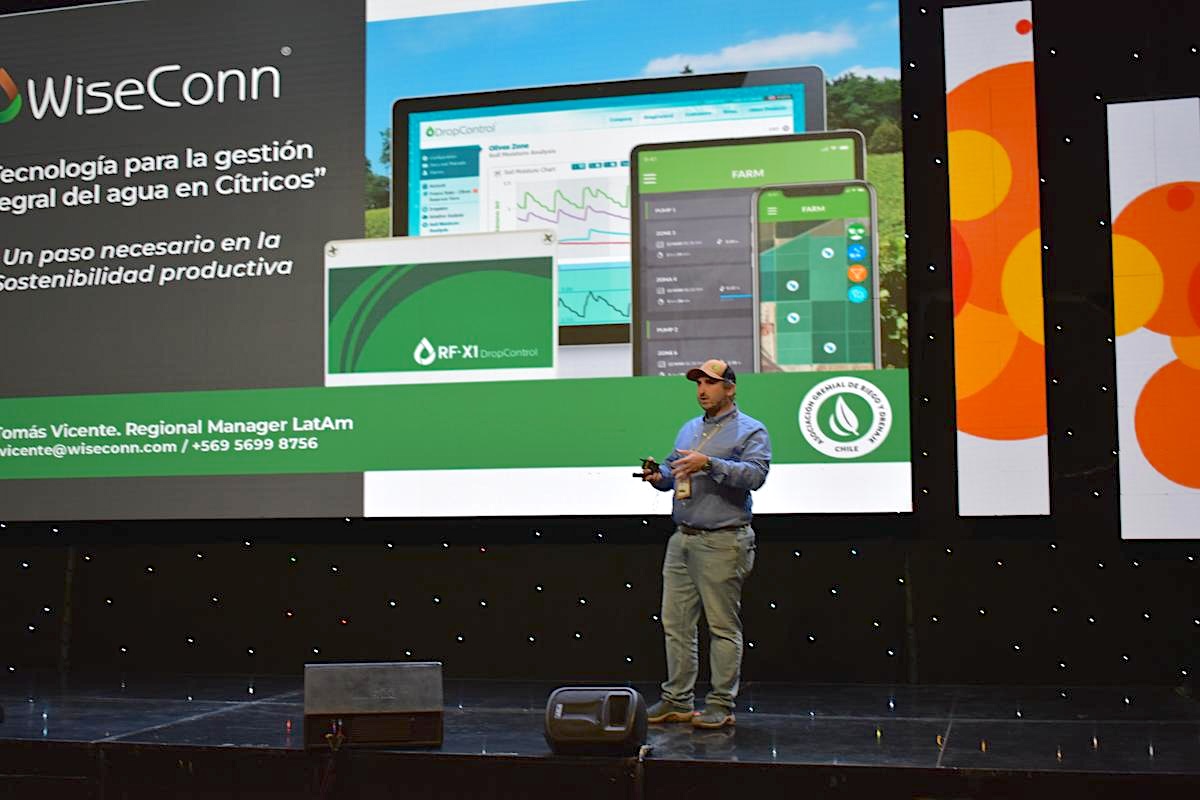Viewport: 1200px width, 800px height.
Task: Tap the blue round icon on the phone map
Action: [x=856, y=252]
